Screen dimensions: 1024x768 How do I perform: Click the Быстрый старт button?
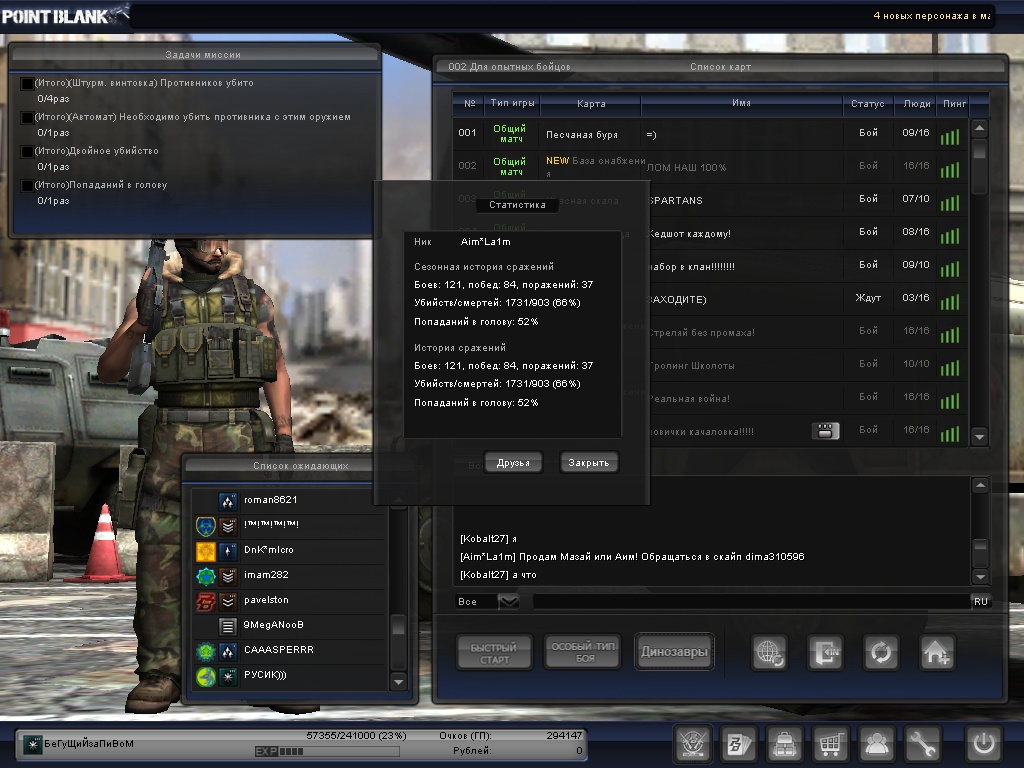click(x=494, y=653)
